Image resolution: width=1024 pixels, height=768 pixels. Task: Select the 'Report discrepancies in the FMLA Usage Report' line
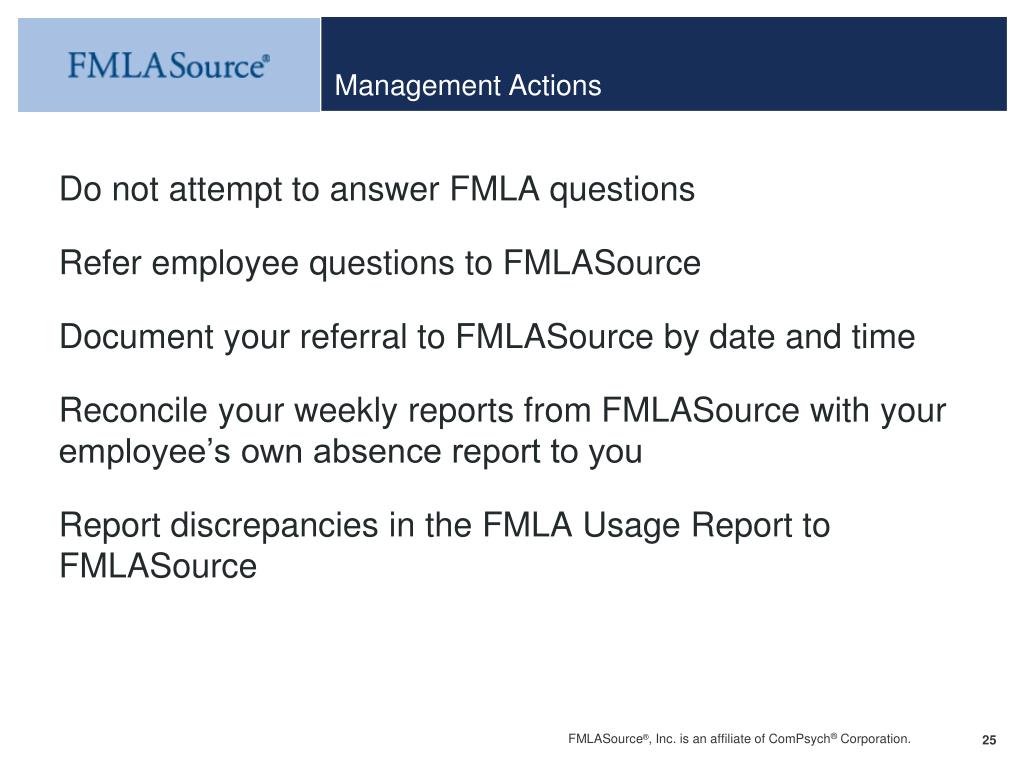click(445, 526)
